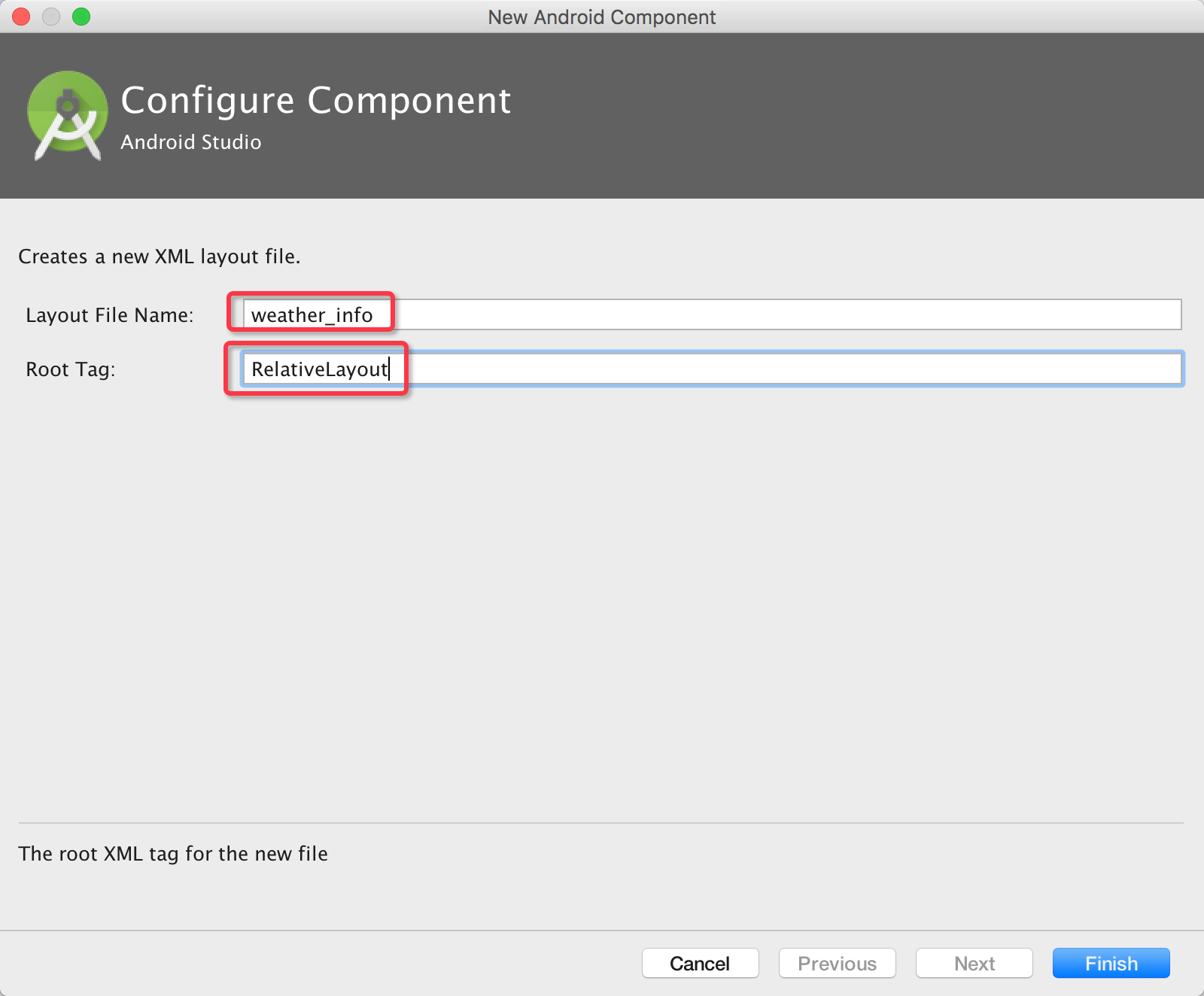Viewport: 1204px width, 996px height.
Task: Minimize the dialog with the yellow button
Action: [51, 17]
